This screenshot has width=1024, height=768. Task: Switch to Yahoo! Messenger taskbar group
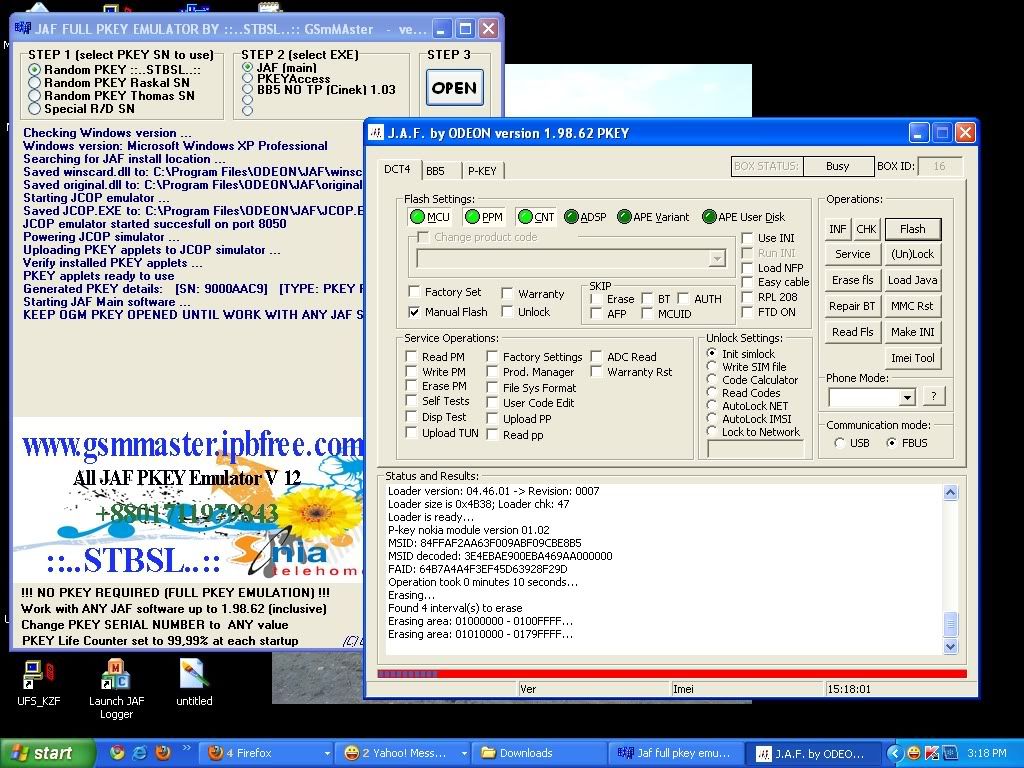coord(403,753)
